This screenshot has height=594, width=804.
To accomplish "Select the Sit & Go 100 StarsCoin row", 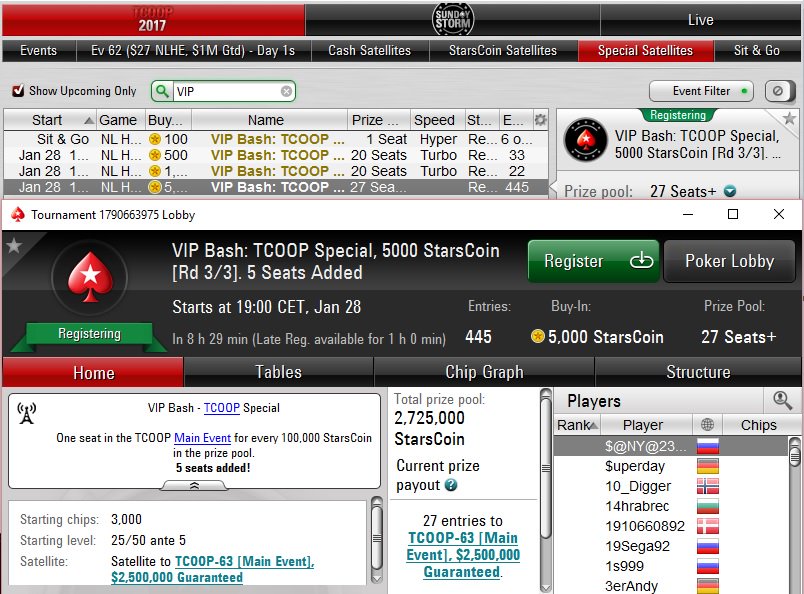I will [276, 139].
